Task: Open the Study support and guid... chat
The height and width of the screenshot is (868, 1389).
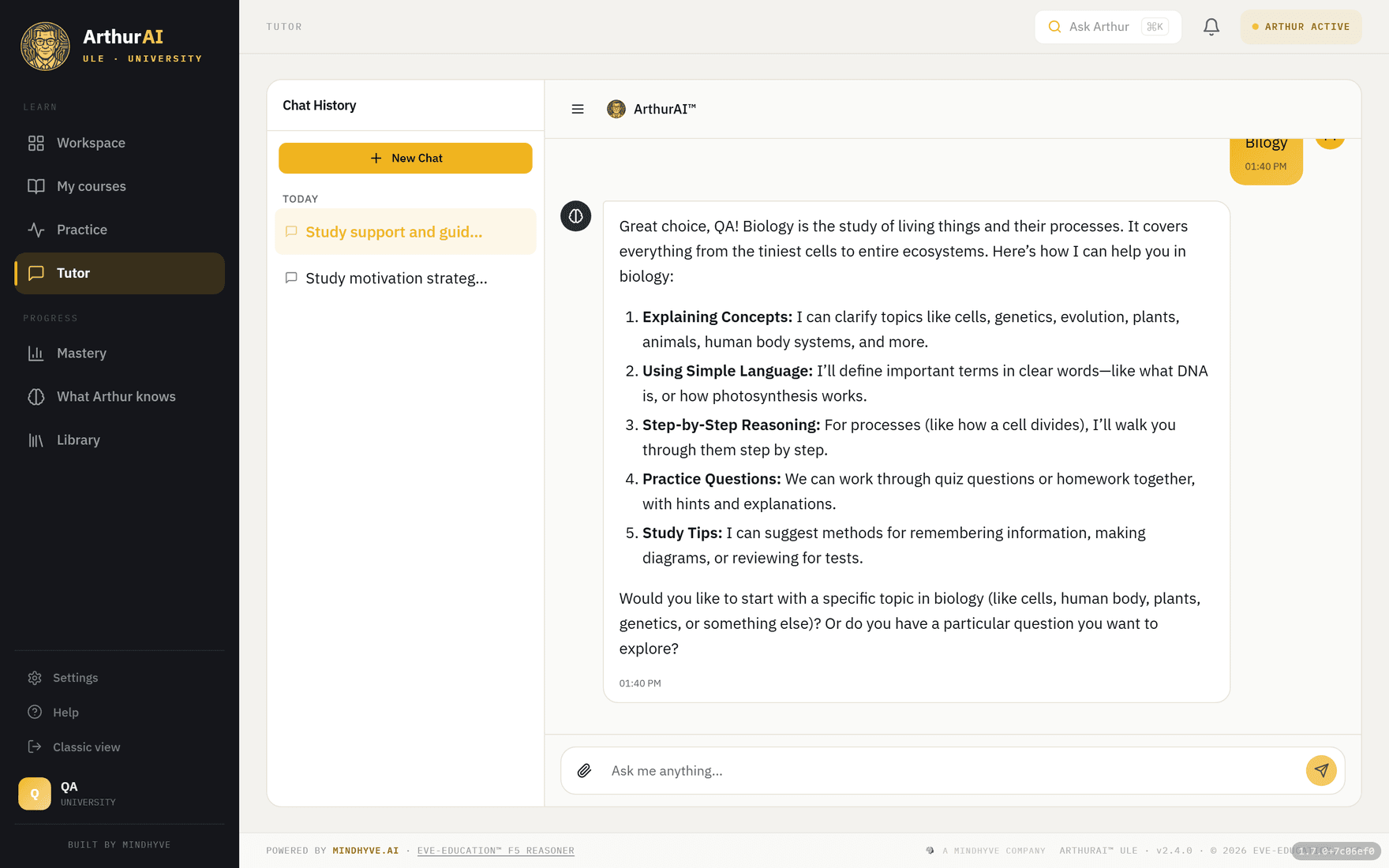Action: 405,232
